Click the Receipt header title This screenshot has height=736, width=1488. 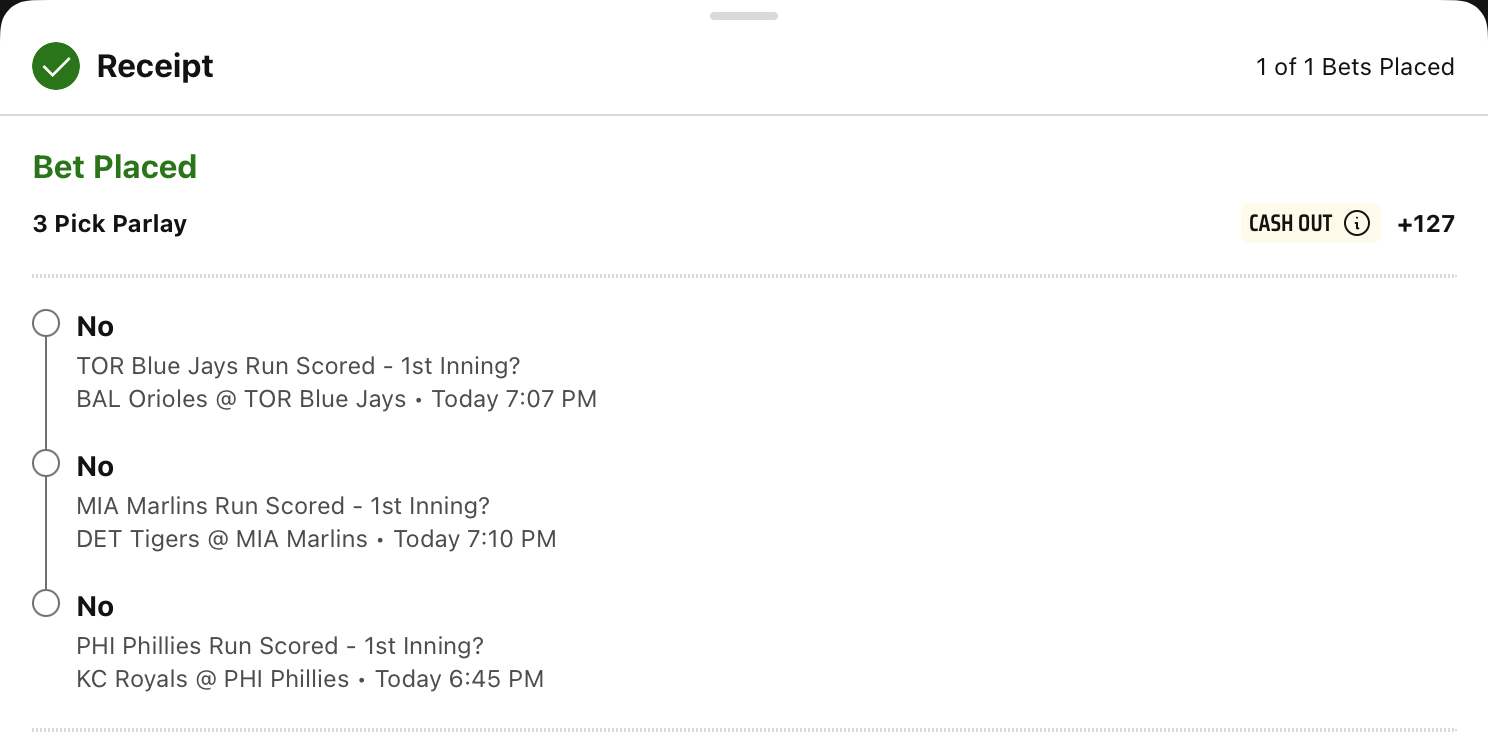155,66
